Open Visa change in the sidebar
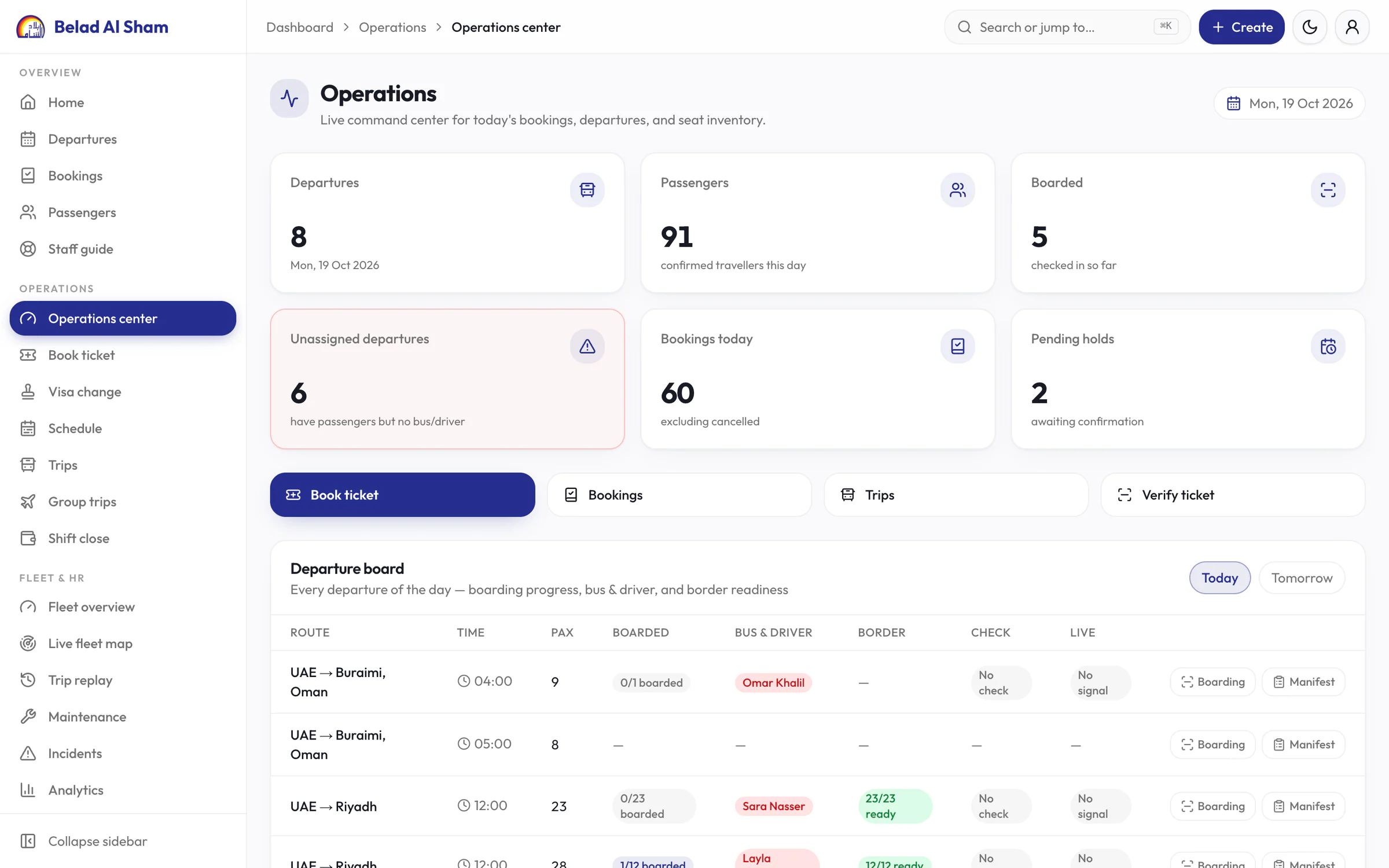Image resolution: width=1389 pixels, height=868 pixels. (123, 392)
